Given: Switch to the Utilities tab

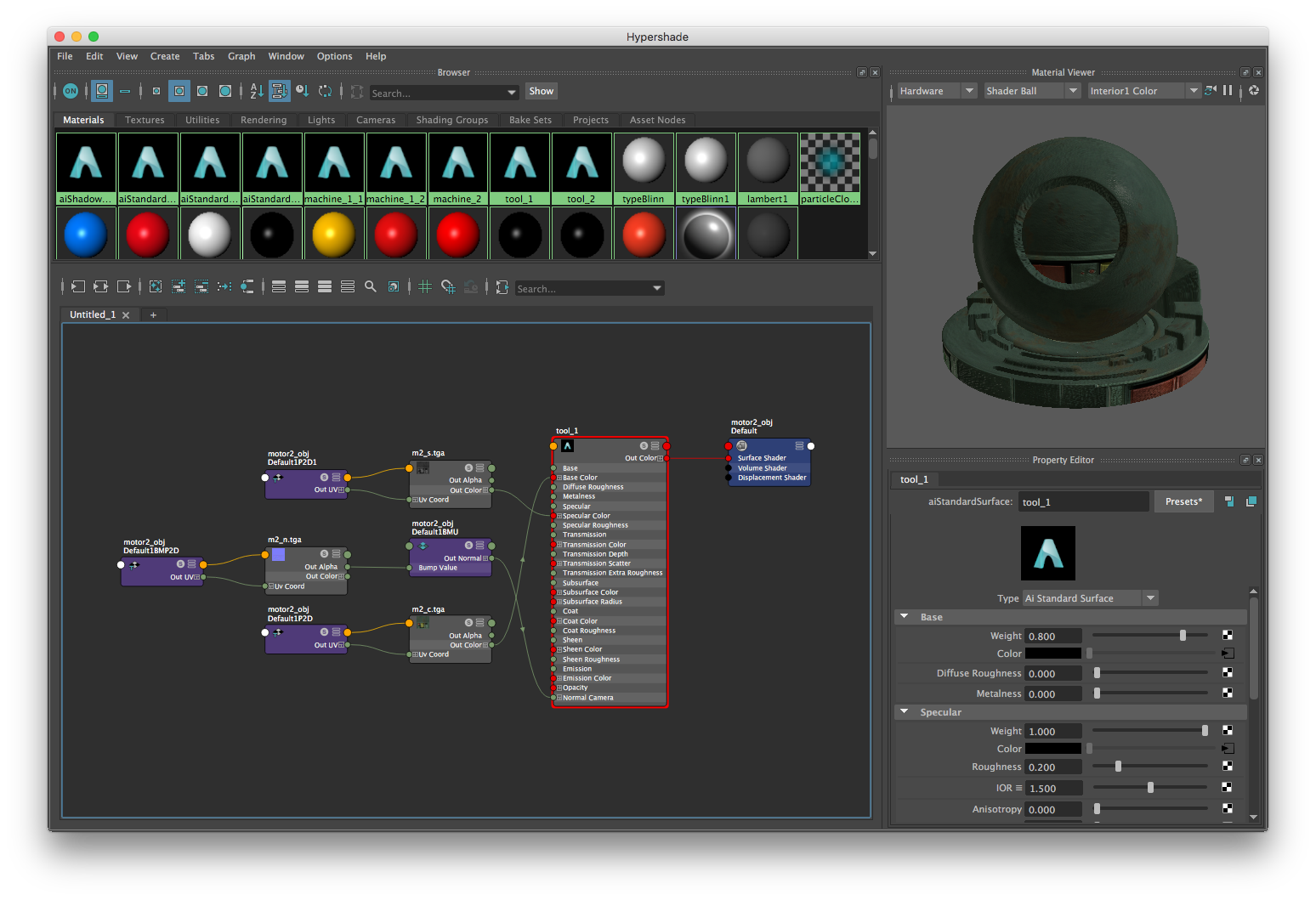Looking at the screenshot, I should [202, 120].
